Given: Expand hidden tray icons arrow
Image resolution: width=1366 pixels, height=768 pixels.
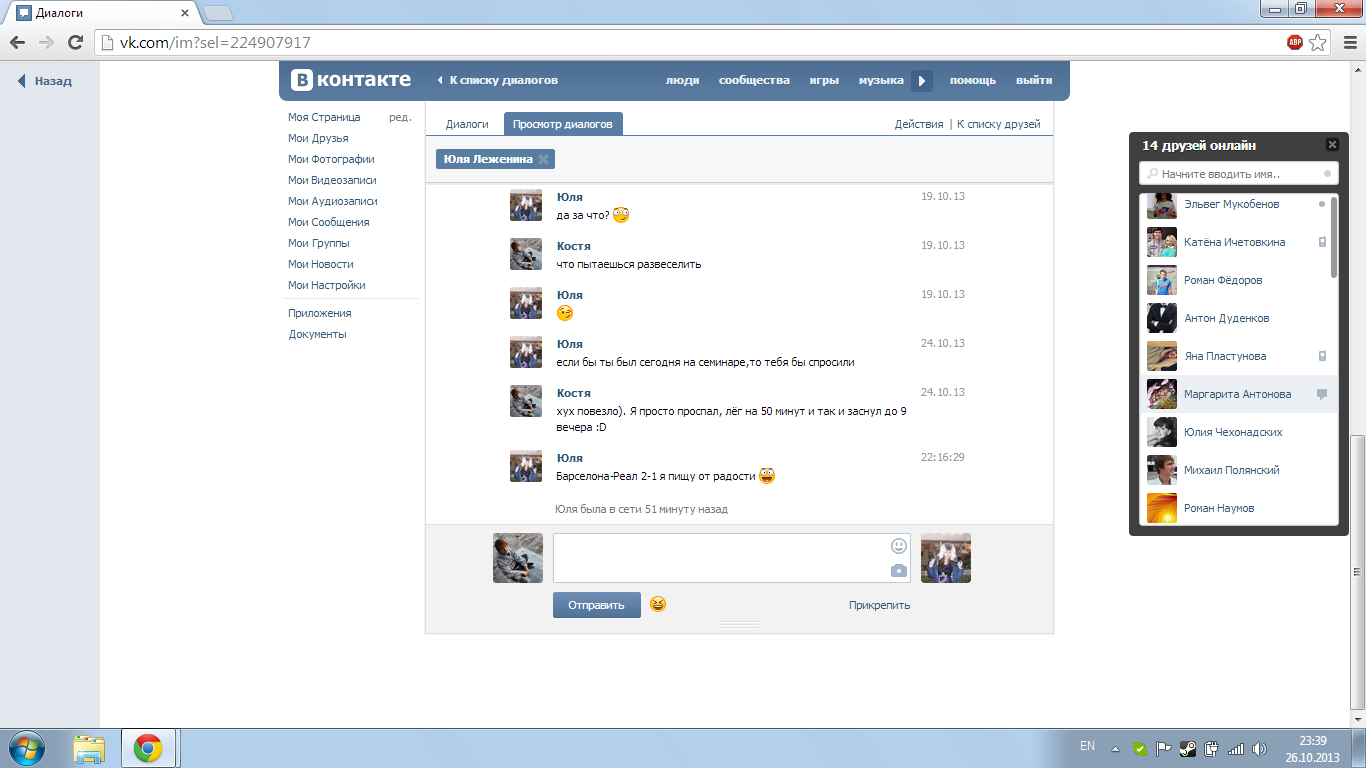Looking at the screenshot, I should pos(1117,748).
